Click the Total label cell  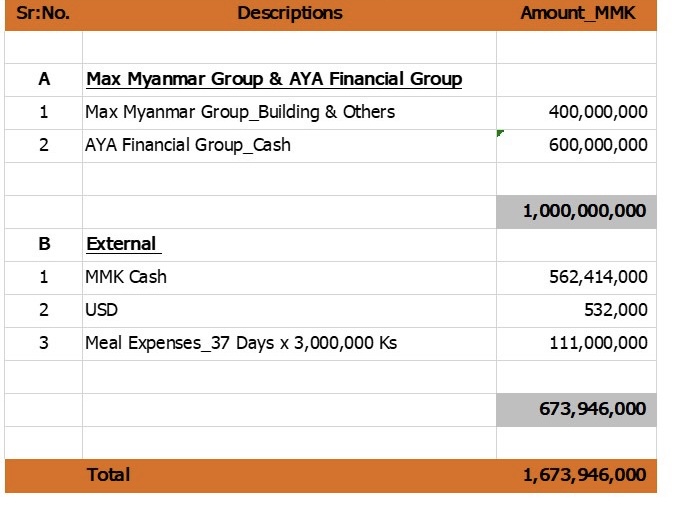(x=290, y=476)
